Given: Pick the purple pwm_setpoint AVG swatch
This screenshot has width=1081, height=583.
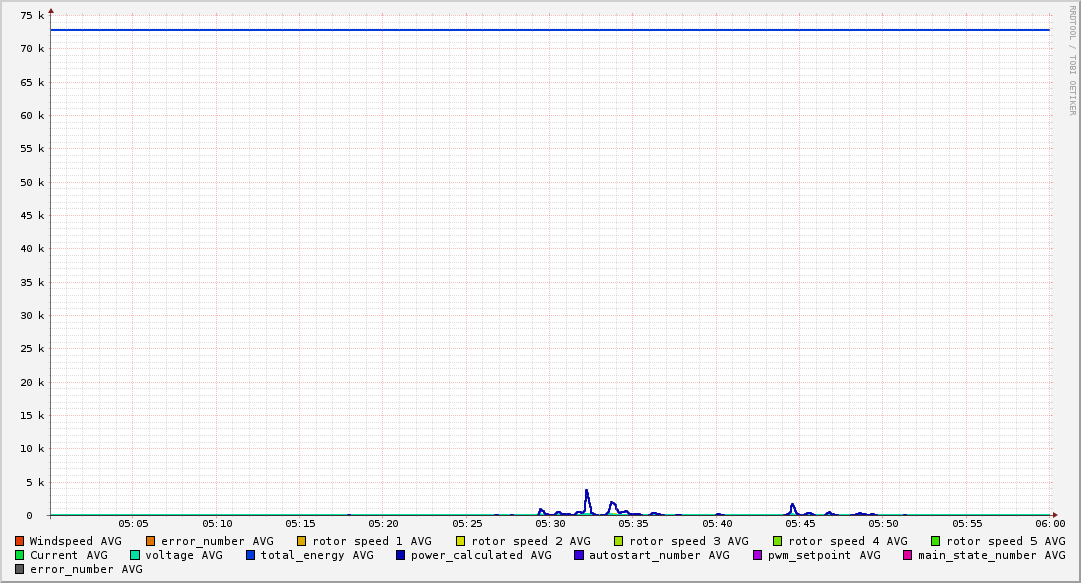Looking at the screenshot, I should pyautogui.click(x=757, y=555).
